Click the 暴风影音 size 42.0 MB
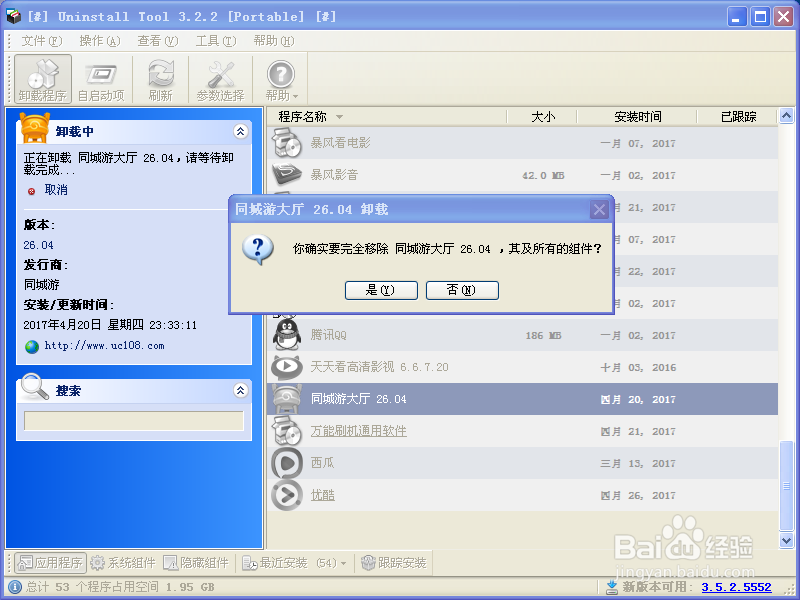 pos(543,176)
